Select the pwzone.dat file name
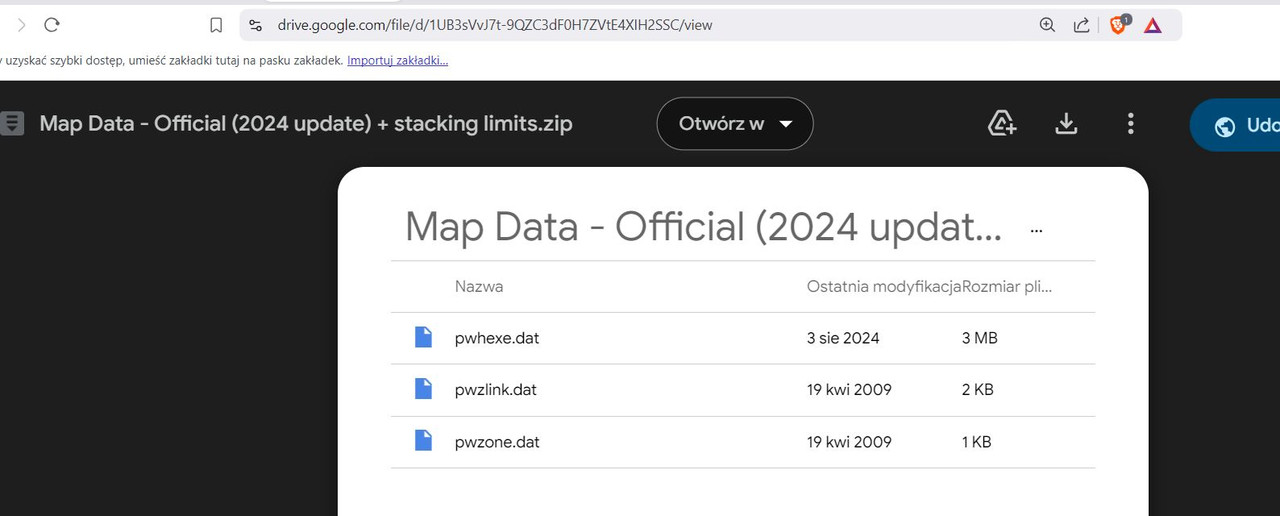1280x516 pixels. [x=497, y=442]
